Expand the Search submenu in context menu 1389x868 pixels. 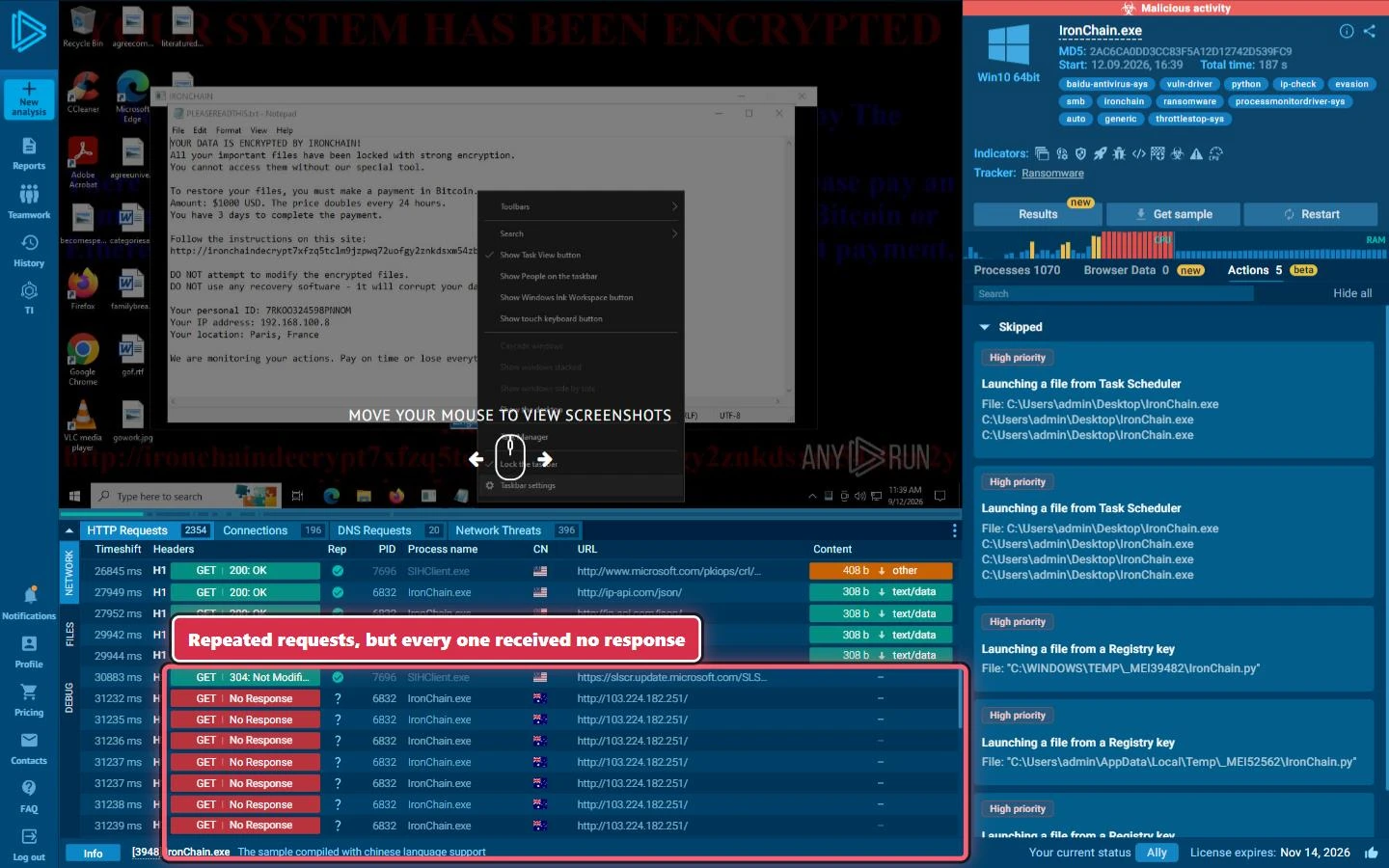[x=582, y=233]
